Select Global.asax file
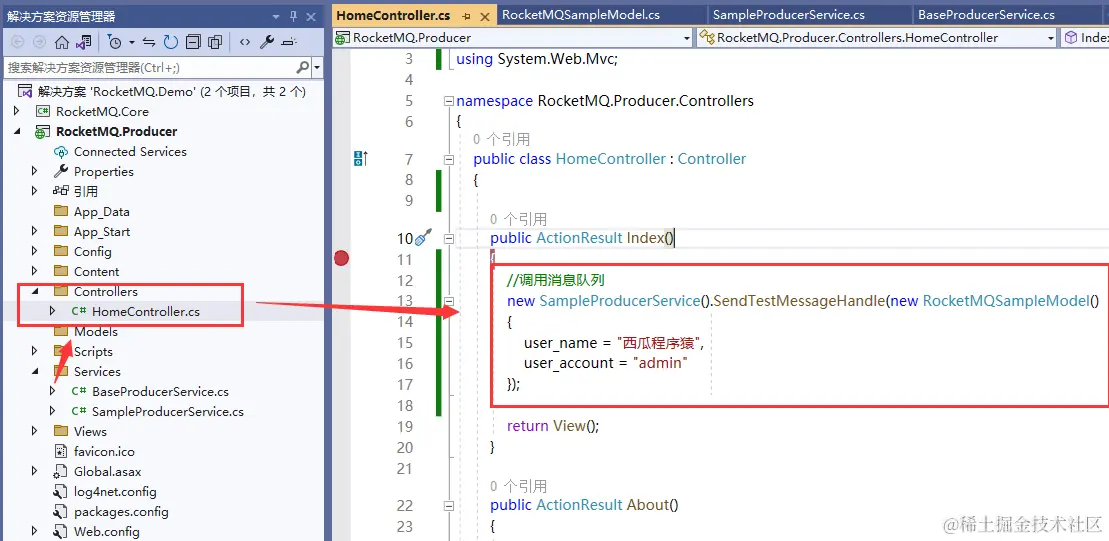Screen dimensions: 1109x541 tap(107, 471)
